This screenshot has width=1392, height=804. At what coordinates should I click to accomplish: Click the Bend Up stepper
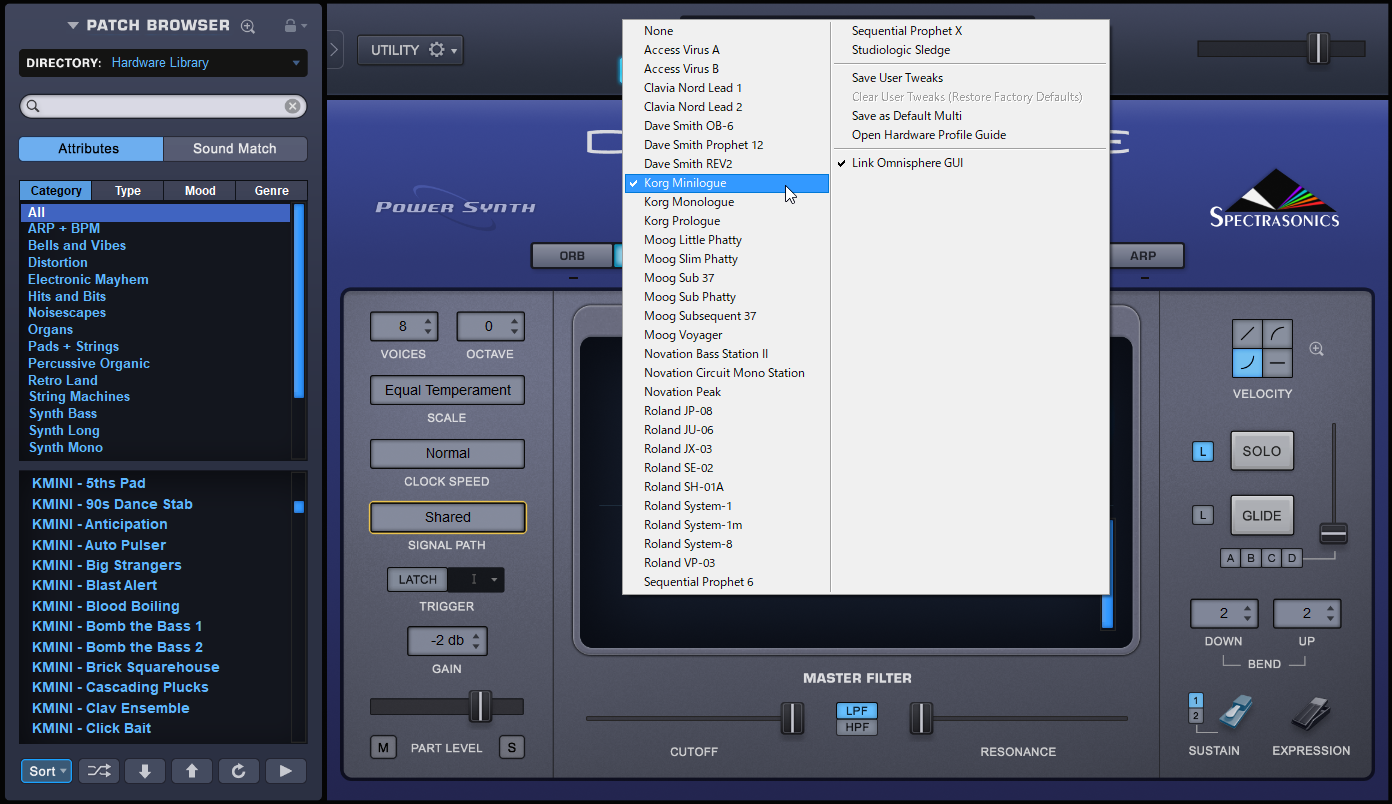click(1307, 614)
